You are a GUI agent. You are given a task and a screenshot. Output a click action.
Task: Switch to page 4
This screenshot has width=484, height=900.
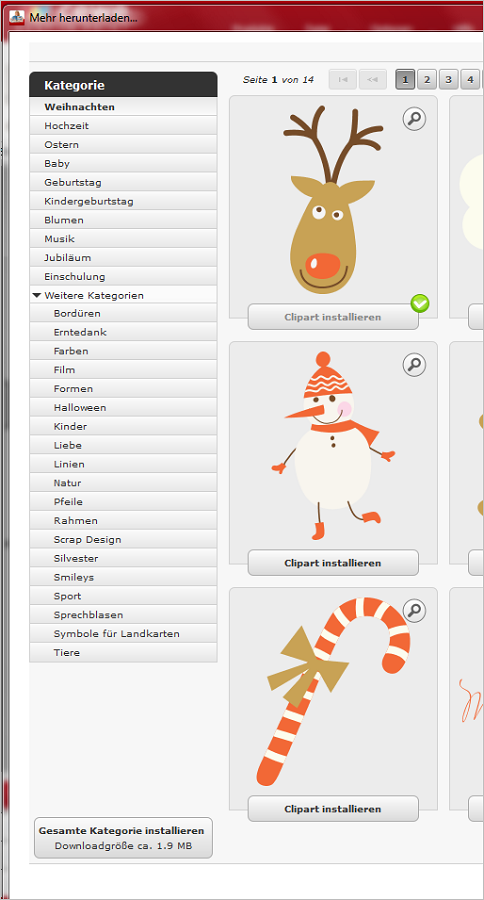pos(470,80)
